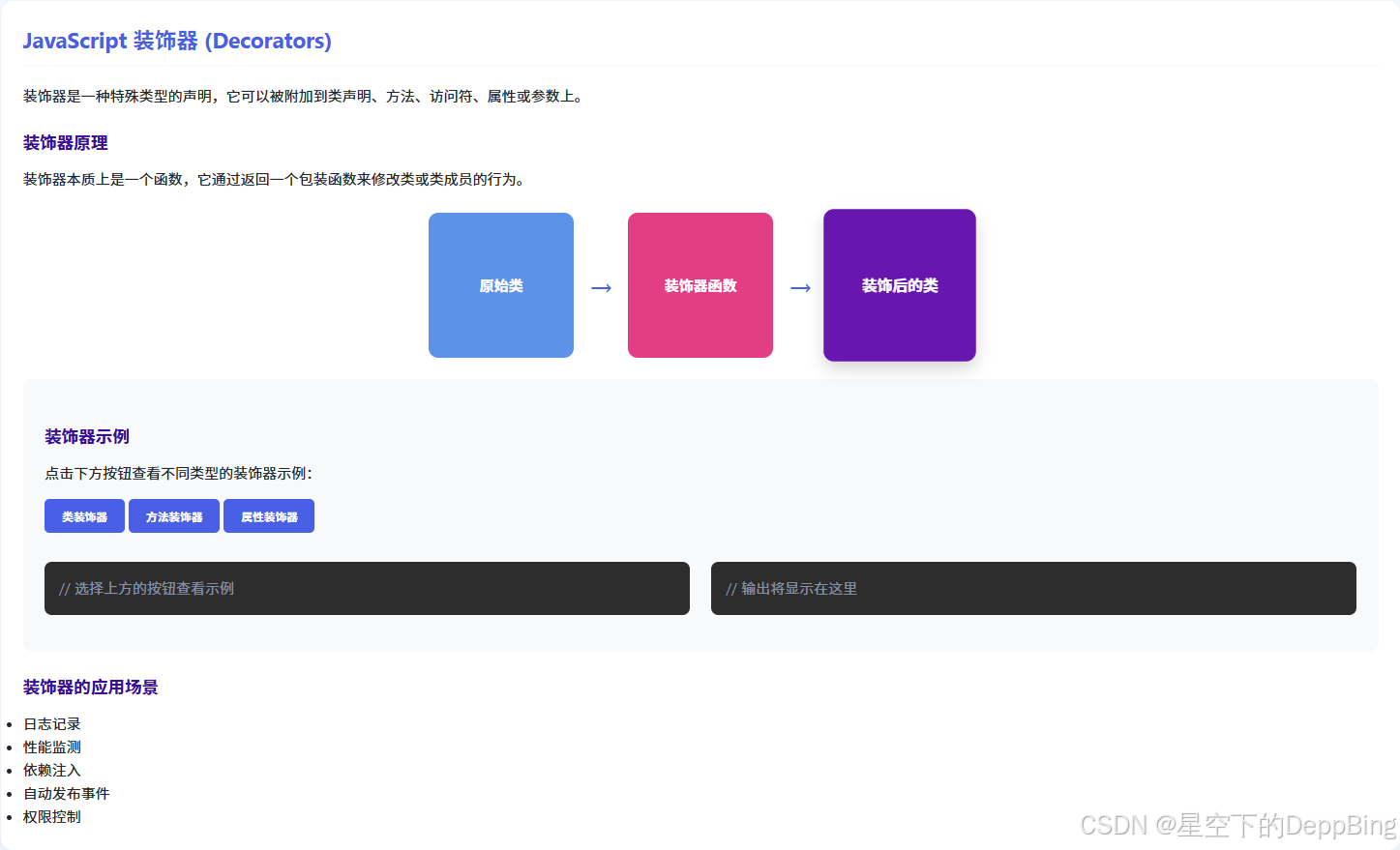Click the 装饰器示例 heading
This screenshot has width=1400, height=850.
pos(87,436)
